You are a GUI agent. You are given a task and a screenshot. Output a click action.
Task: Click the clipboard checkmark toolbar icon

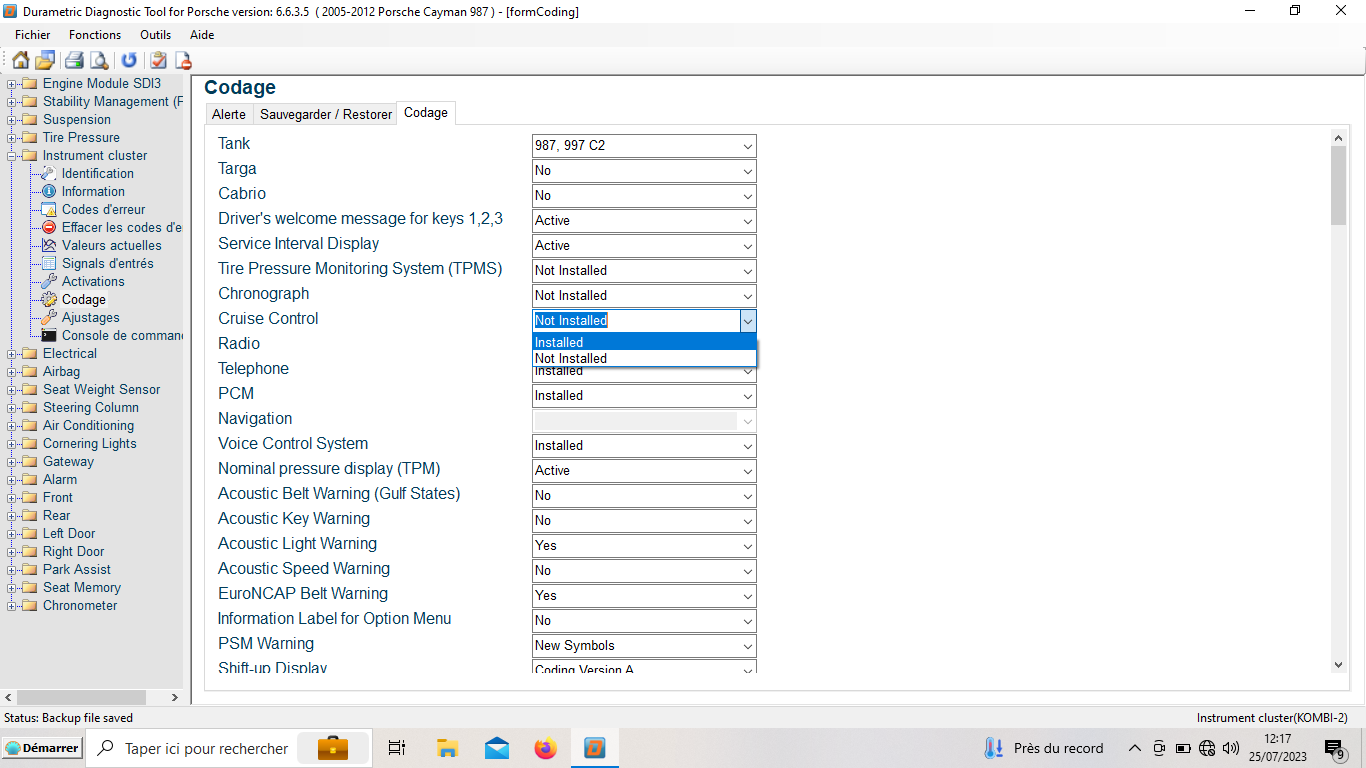158,60
